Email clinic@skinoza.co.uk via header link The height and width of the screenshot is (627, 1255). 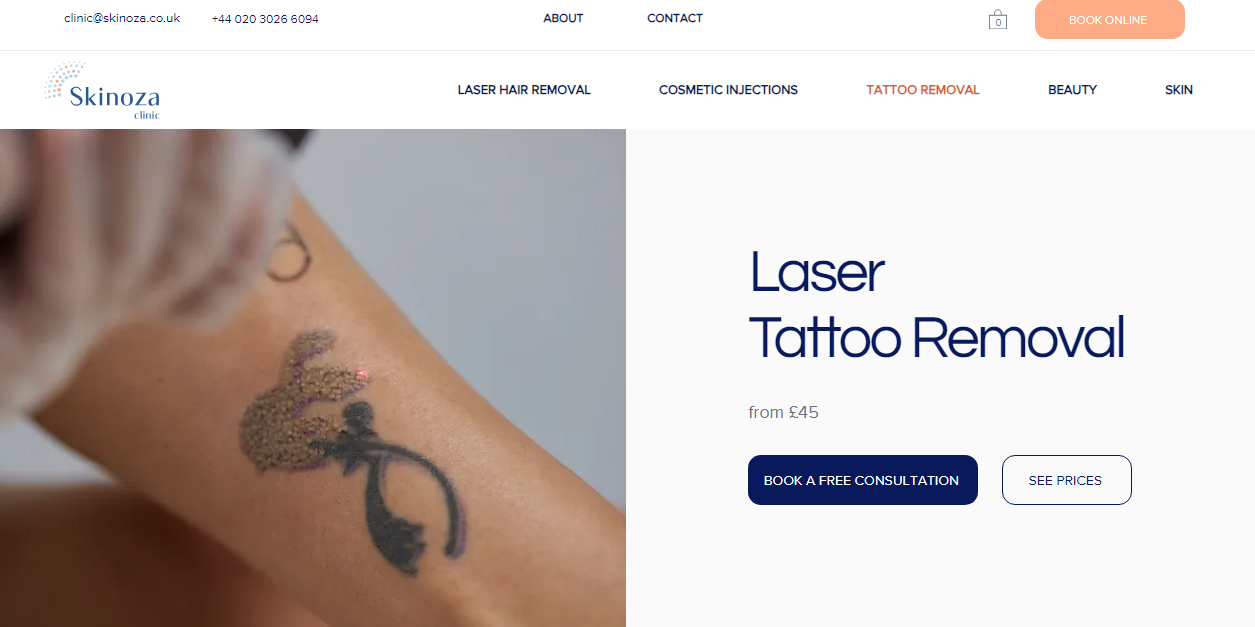click(122, 18)
